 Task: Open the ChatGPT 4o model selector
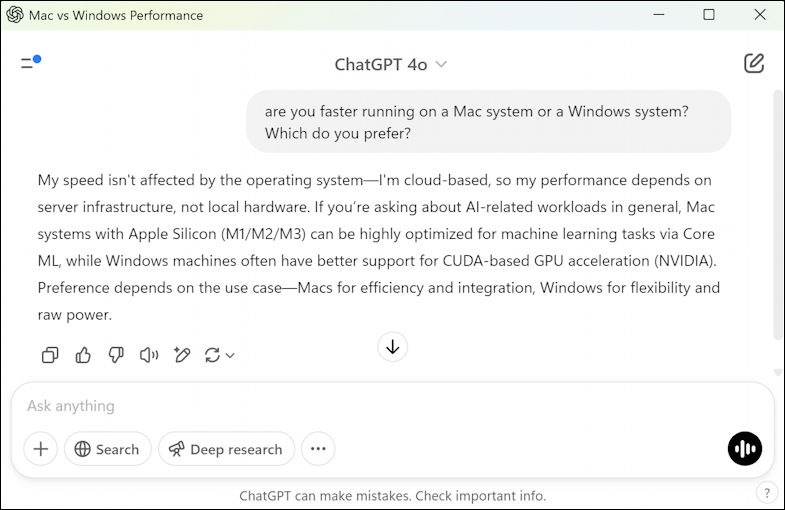point(391,65)
